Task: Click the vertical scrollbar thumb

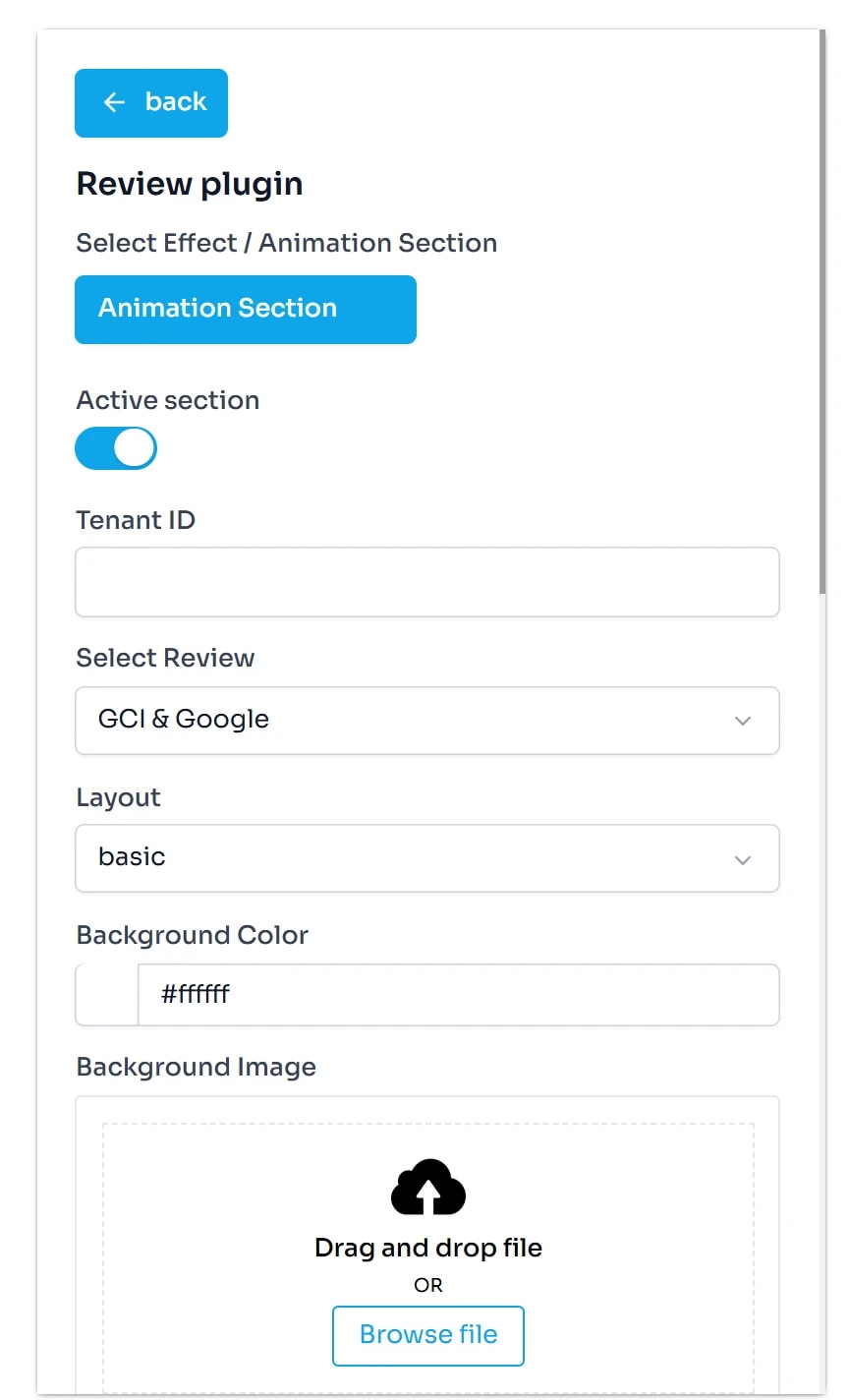Action: pos(822,312)
